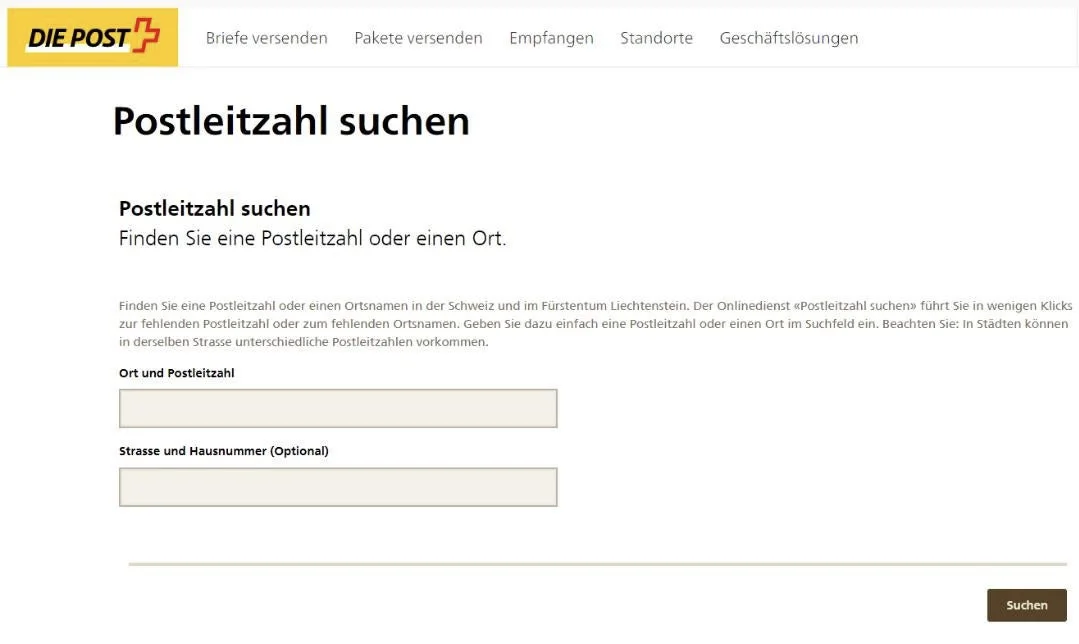Open the Briefe versenden menu
The image size is (1079, 644).
tap(266, 38)
